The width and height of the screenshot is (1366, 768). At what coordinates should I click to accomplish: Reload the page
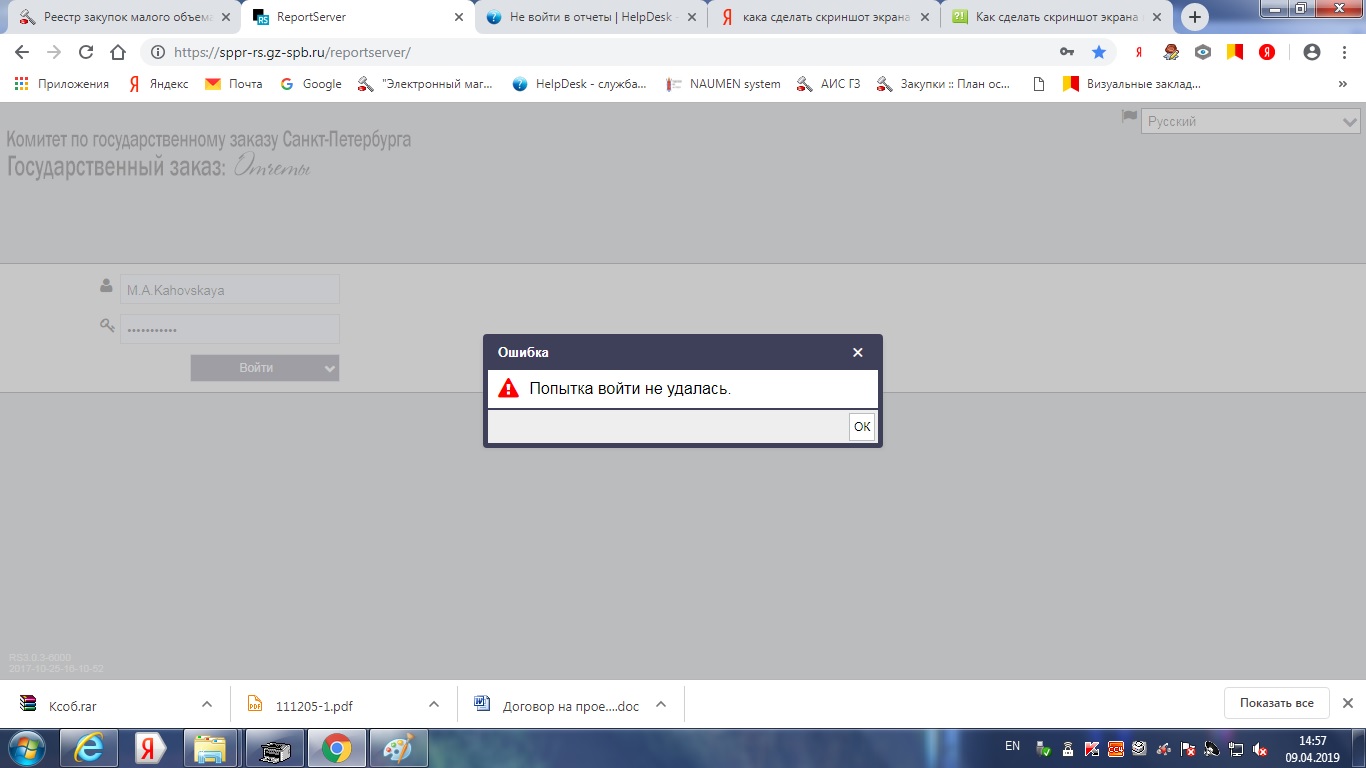86,52
